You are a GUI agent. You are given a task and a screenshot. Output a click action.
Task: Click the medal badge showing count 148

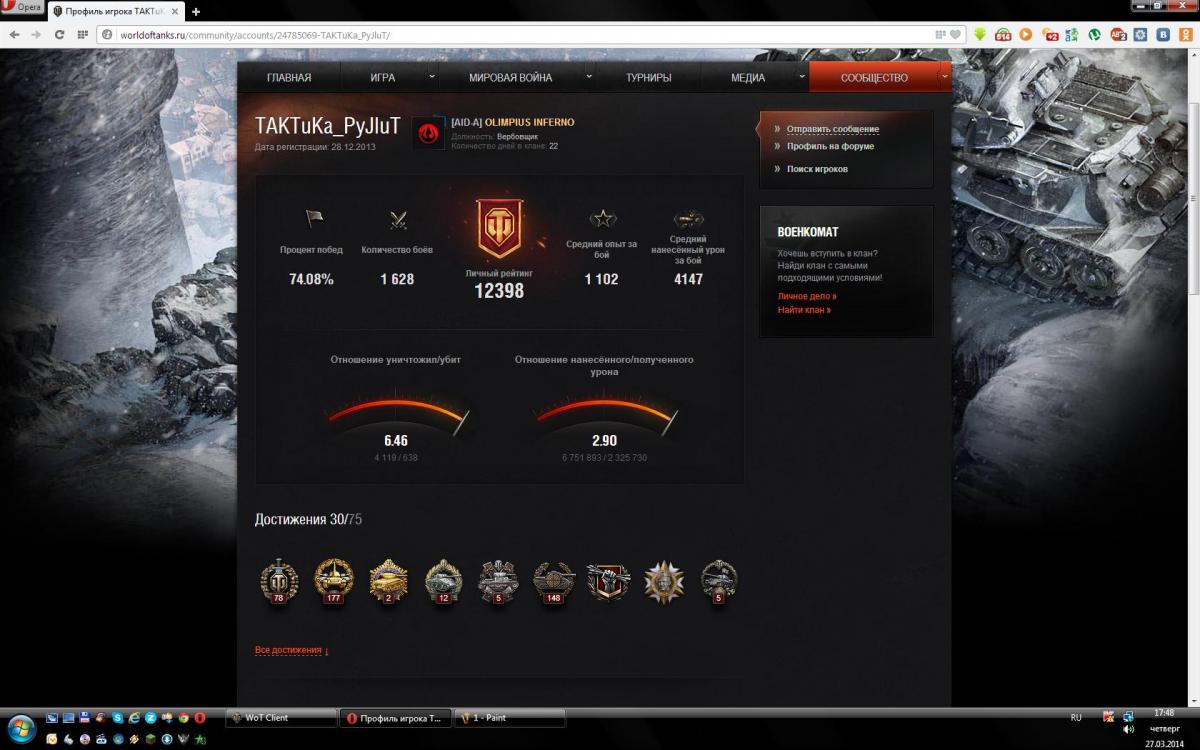pos(553,580)
